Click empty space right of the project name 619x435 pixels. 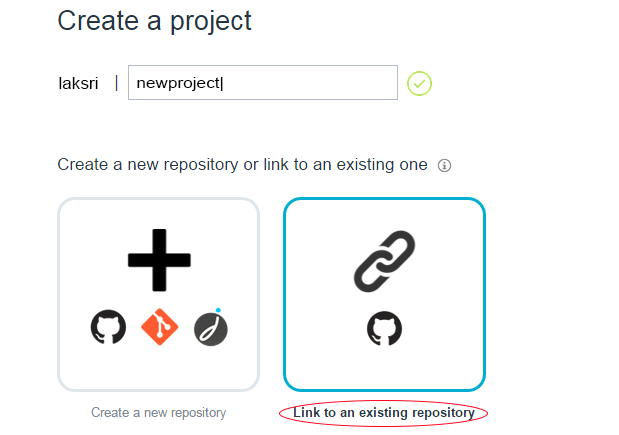pos(308,82)
